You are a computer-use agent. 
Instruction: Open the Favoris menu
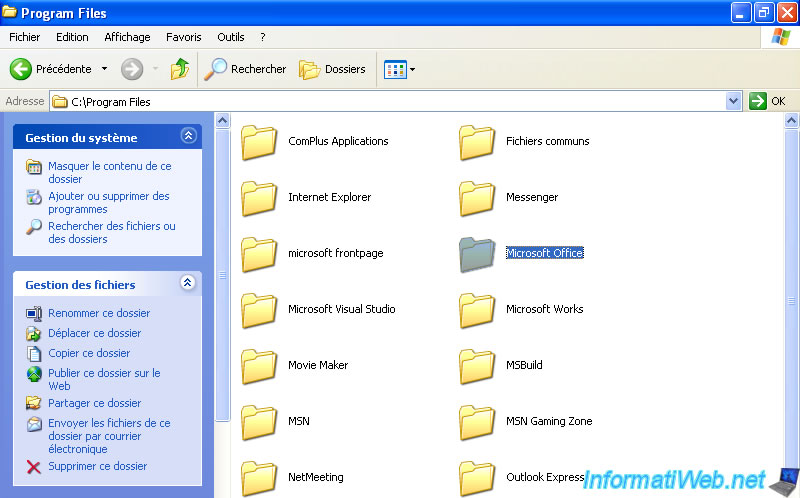(x=184, y=37)
